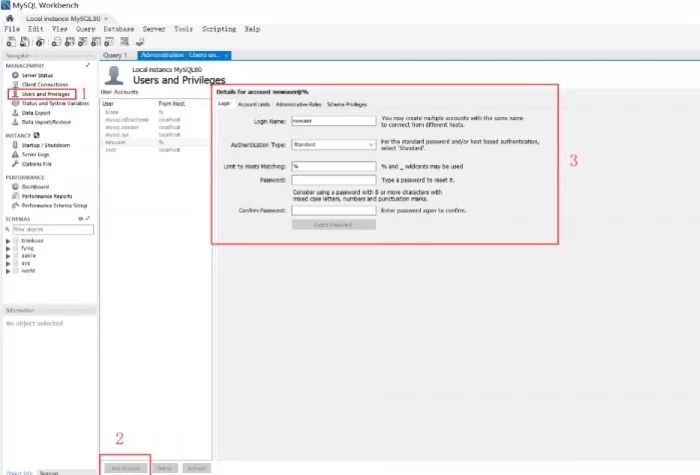This screenshot has width=700, height=475.
Task: Open Server Logs under Instance
Action: click(x=35, y=154)
